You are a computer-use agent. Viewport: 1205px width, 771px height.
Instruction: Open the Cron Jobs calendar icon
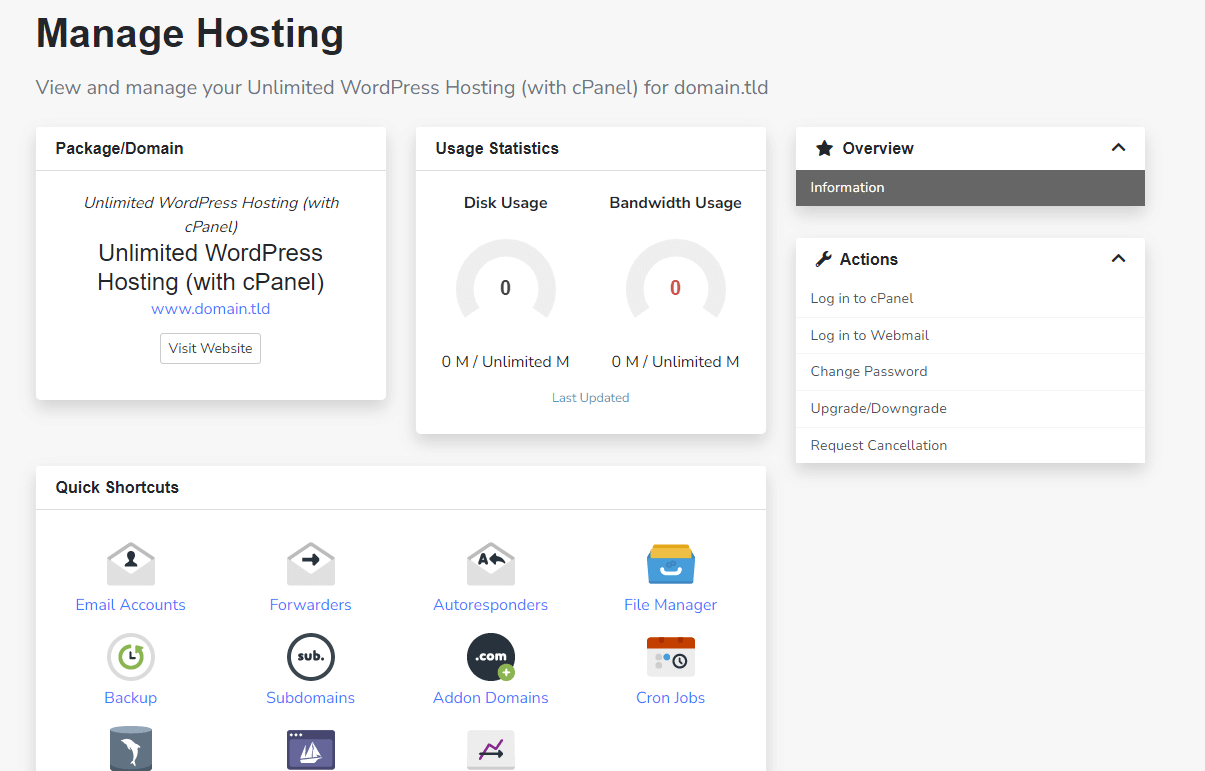click(x=671, y=657)
